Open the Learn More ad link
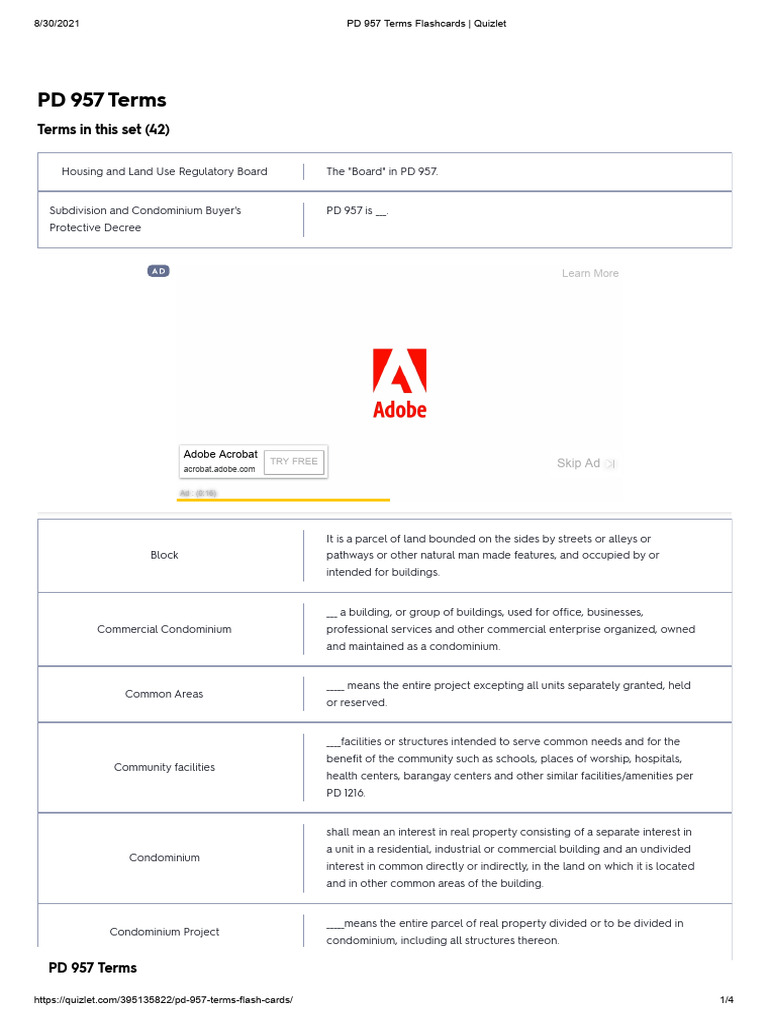 590,273
